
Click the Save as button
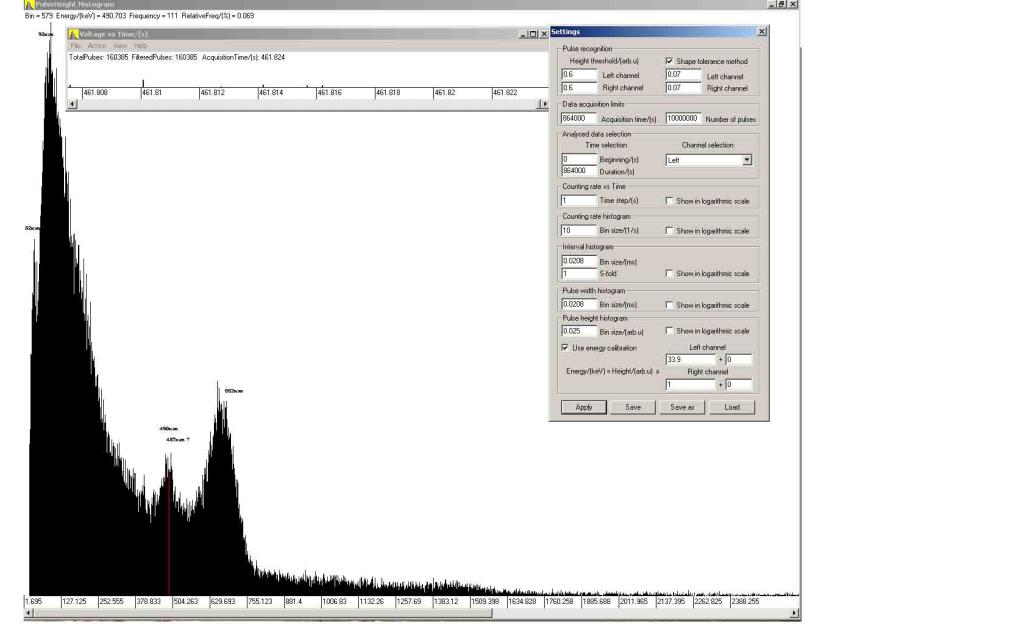click(682, 407)
